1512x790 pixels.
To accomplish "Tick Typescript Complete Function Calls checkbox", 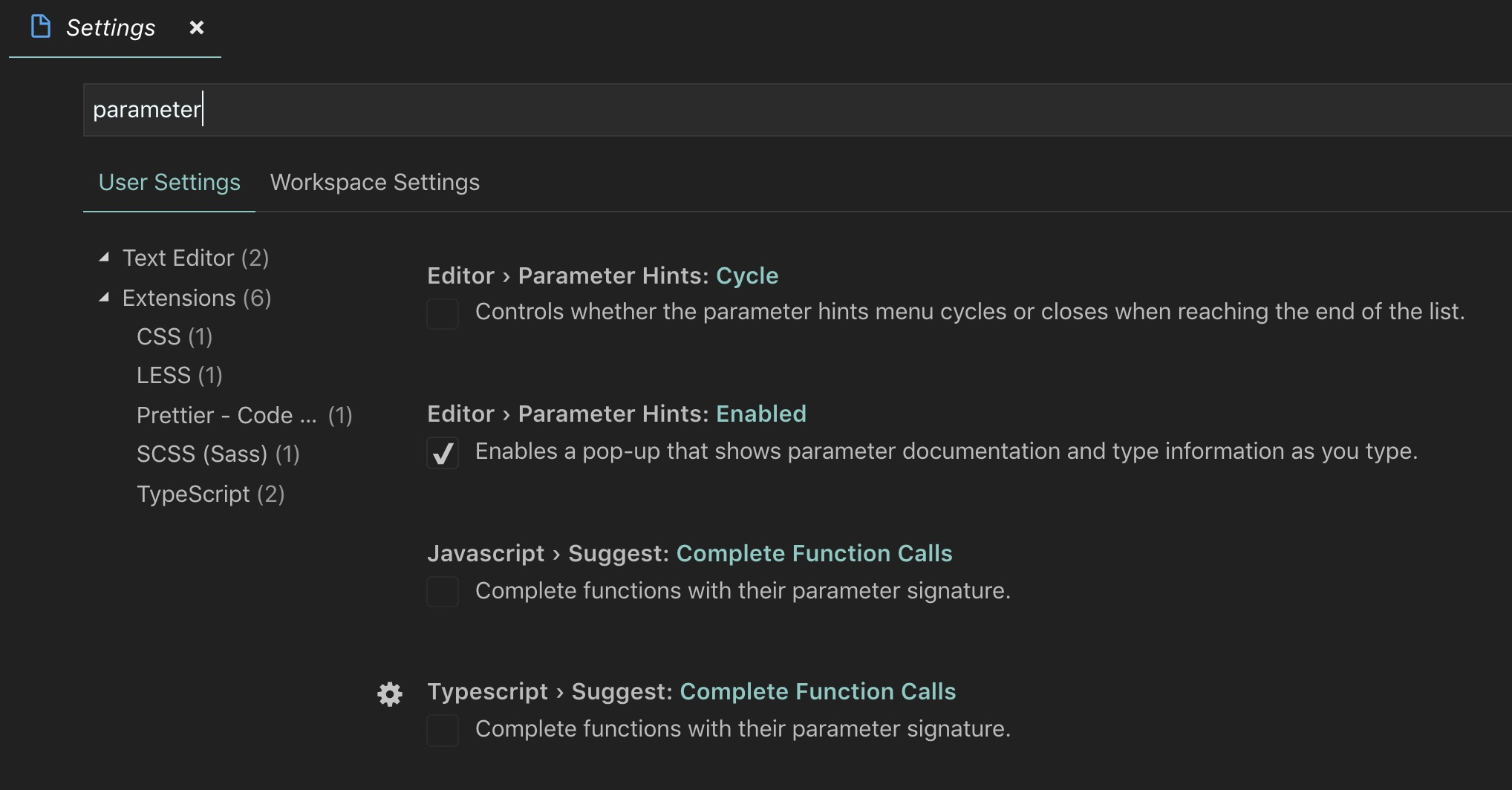I will click(443, 731).
